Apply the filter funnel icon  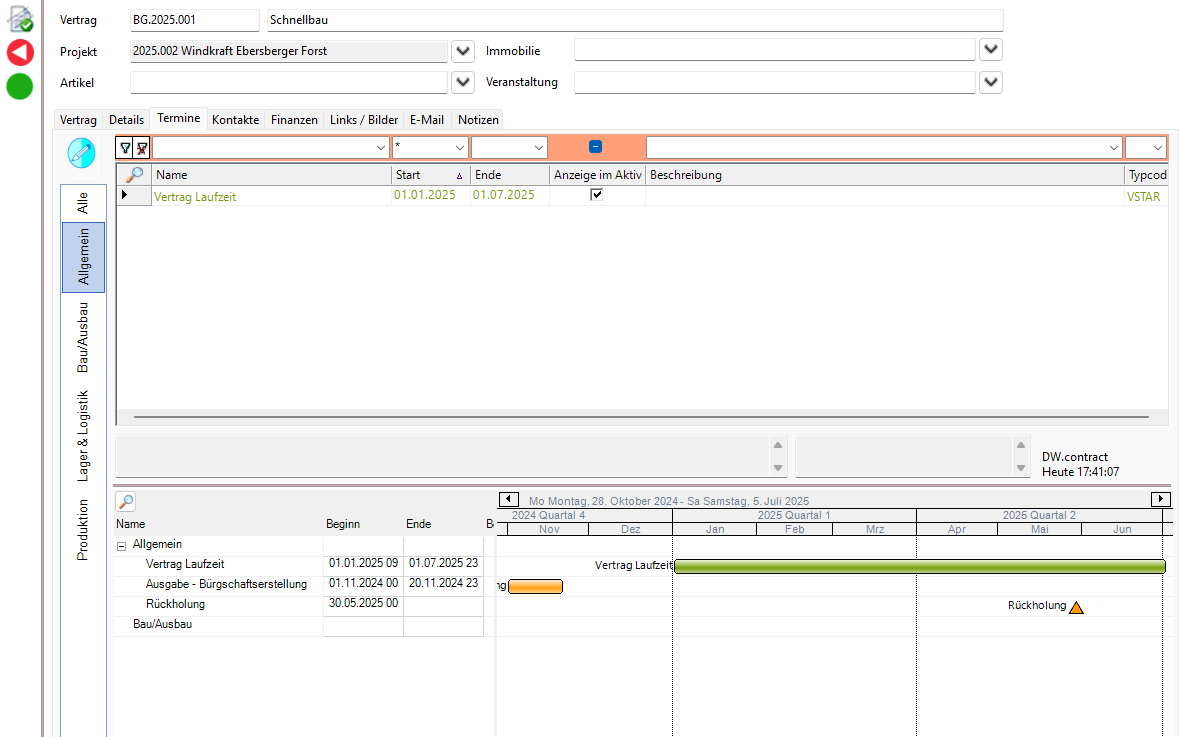pos(126,148)
